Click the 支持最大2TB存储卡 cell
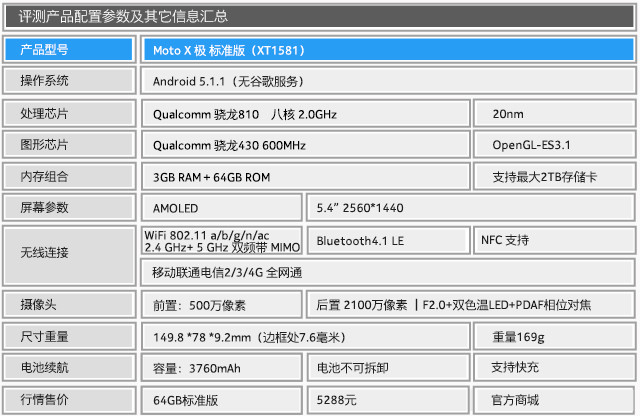 tap(552, 177)
